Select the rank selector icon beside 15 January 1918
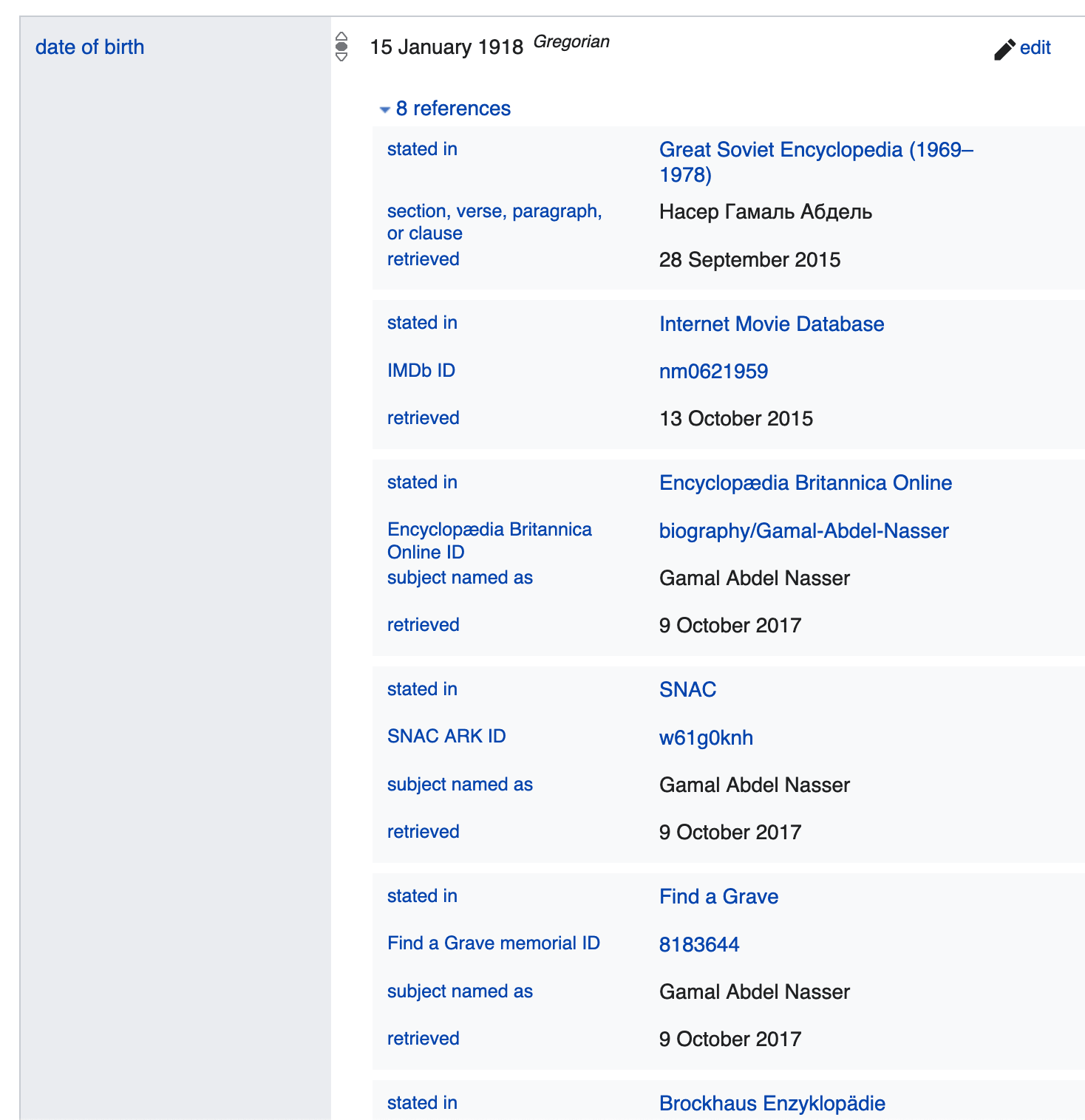 click(x=341, y=47)
